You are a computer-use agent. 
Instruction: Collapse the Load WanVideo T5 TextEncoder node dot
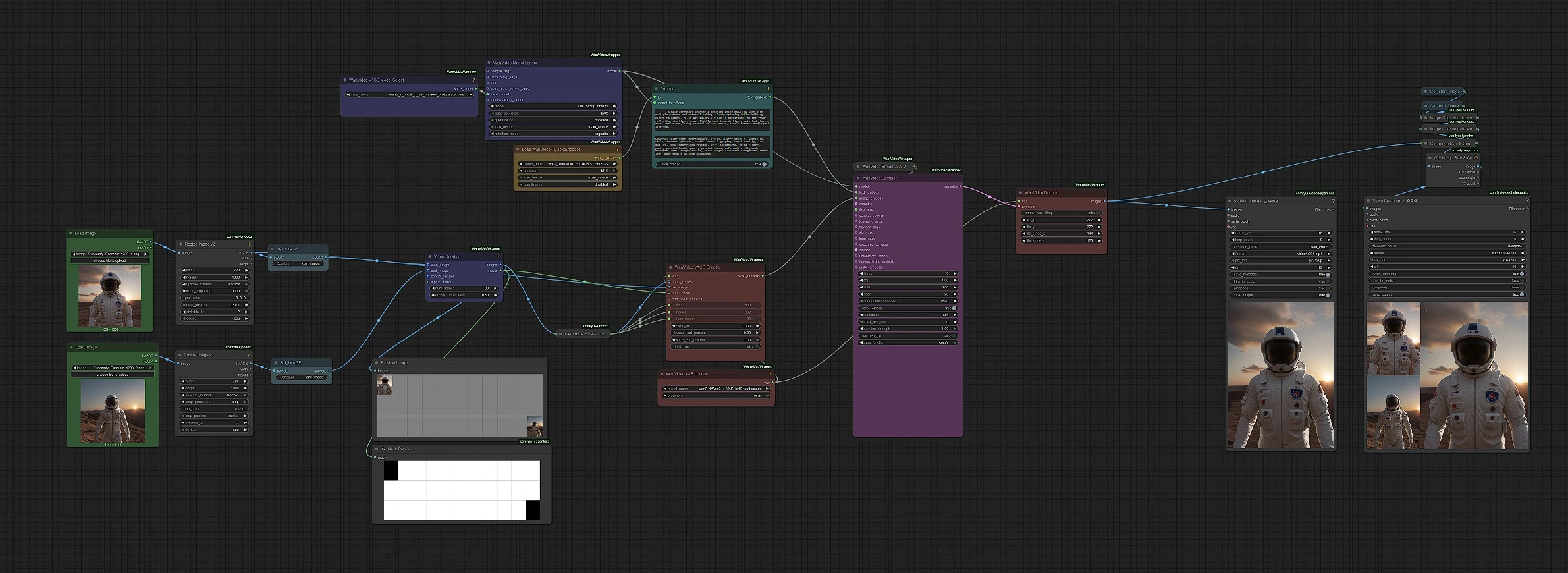[x=518, y=149]
